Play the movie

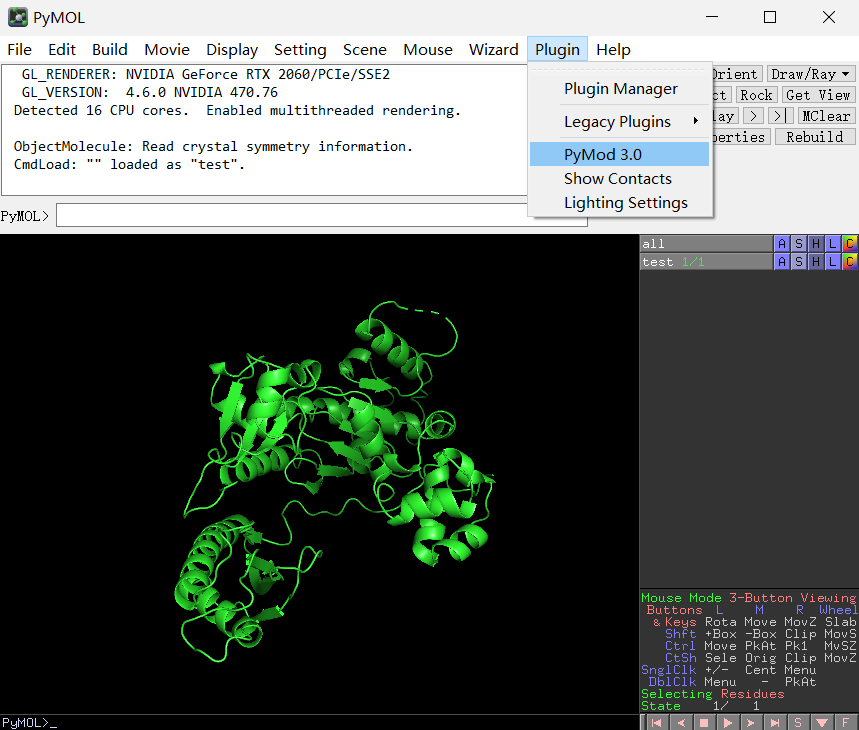728,723
